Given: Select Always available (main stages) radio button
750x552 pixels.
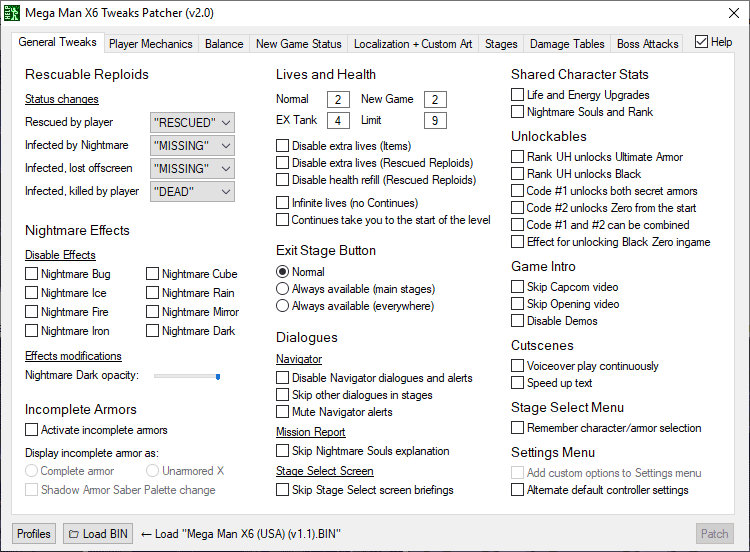Looking at the screenshot, I should [283, 289].
